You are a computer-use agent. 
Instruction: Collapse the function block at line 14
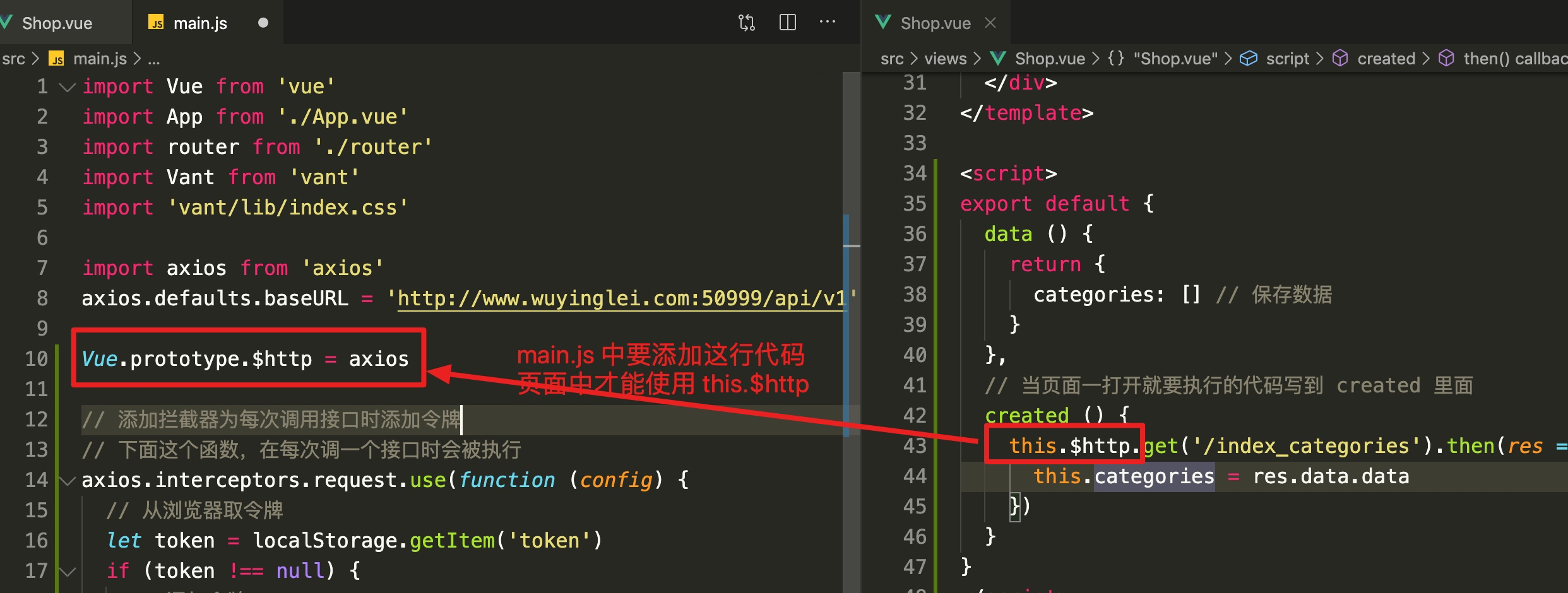pos(67,481)
